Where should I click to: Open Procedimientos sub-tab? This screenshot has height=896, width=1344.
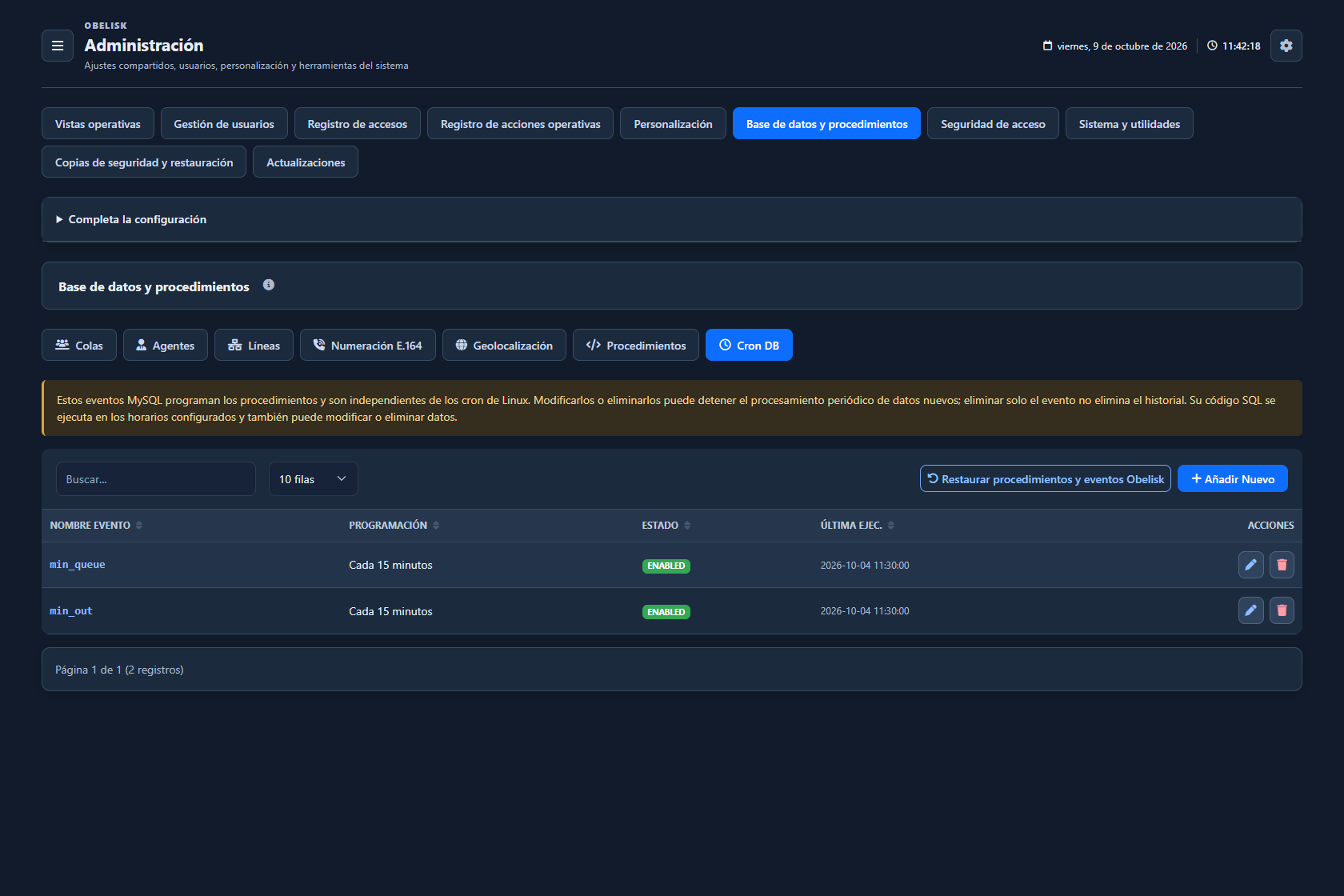pyautogui.click(x=636, y=346)
